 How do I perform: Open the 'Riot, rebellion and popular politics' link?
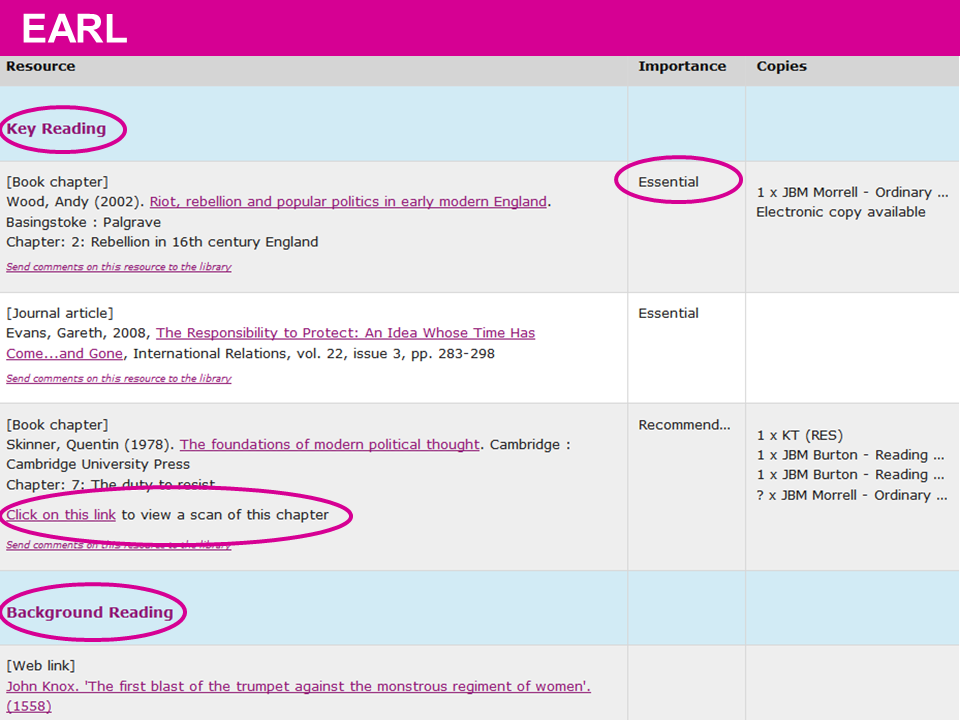tap(348, 202)
